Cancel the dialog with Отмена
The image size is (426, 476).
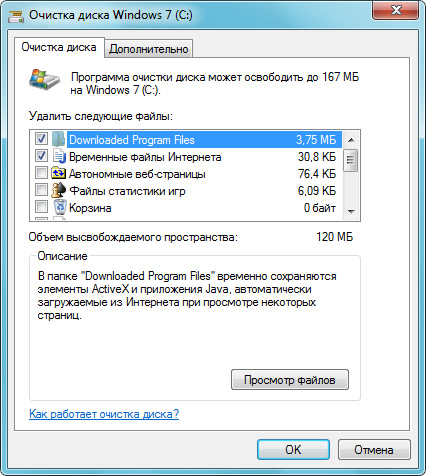(x=374, y=450)
